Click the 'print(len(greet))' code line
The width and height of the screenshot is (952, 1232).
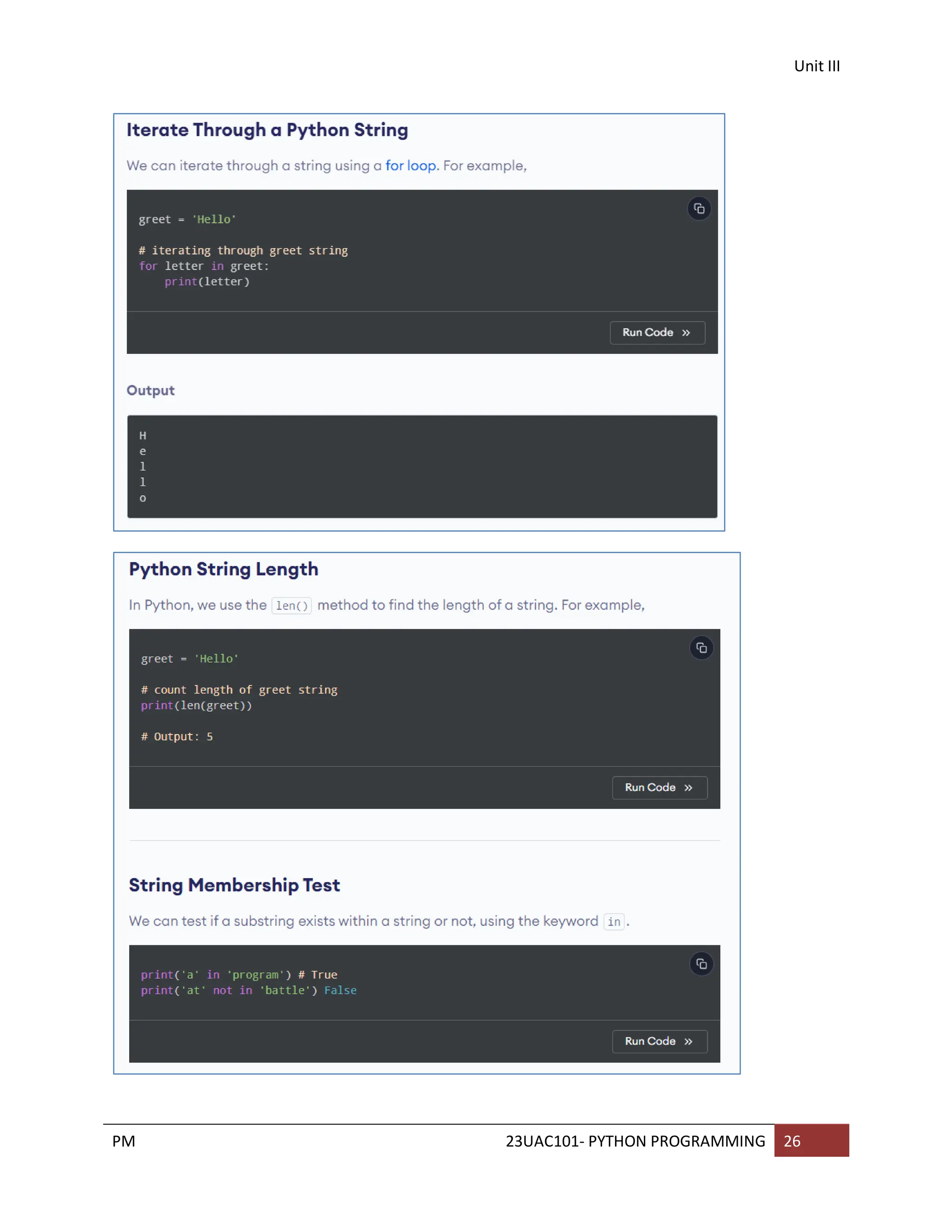tap(196, 706)
